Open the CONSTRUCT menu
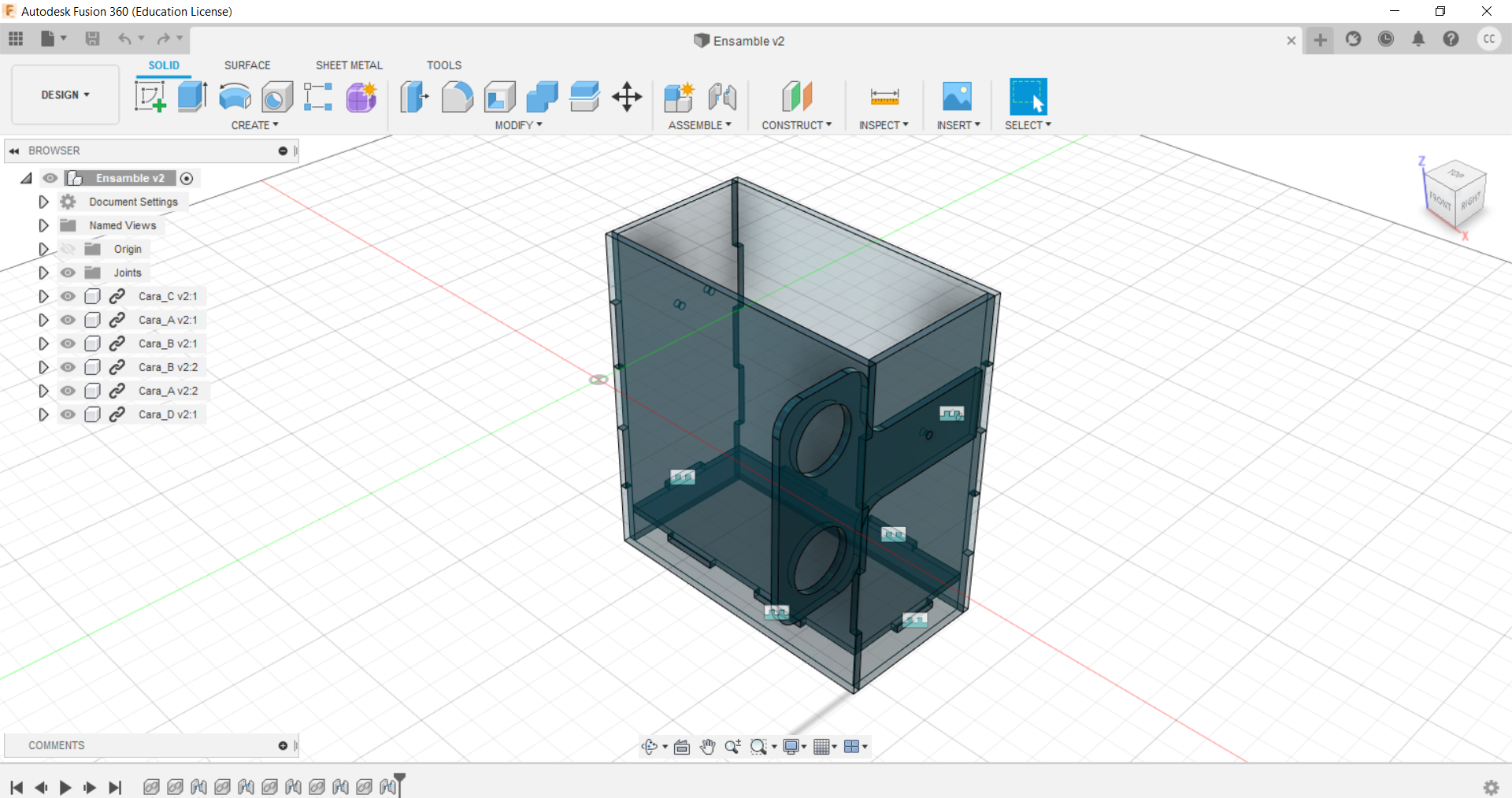The width and height of the screenshot is (1512, 798). (796, 125)
